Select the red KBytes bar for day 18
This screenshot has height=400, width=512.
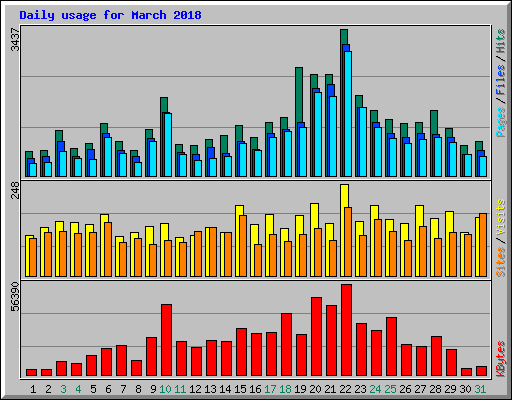[x=286, y=344]
